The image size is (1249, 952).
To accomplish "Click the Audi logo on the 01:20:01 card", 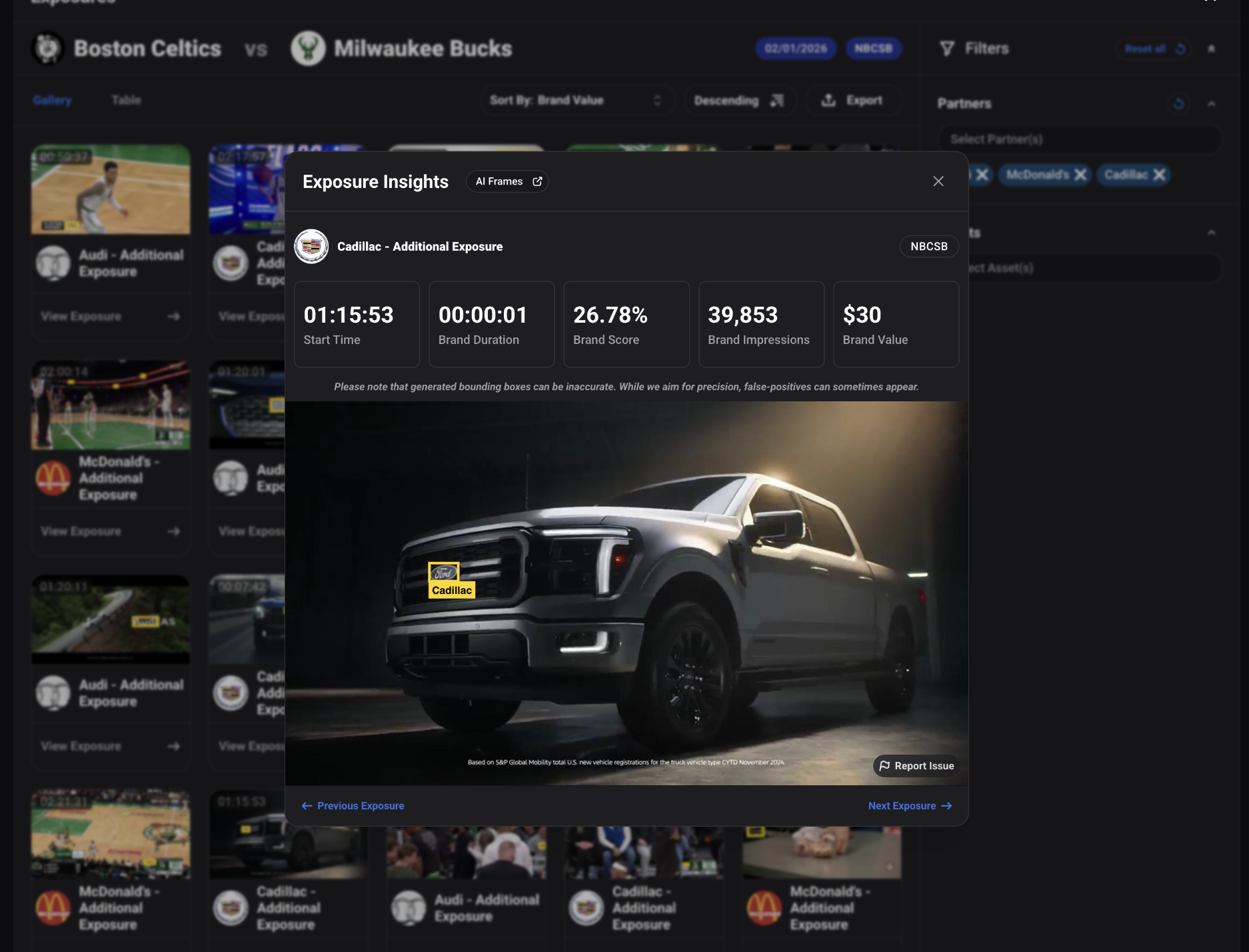I will coord(231,478).
